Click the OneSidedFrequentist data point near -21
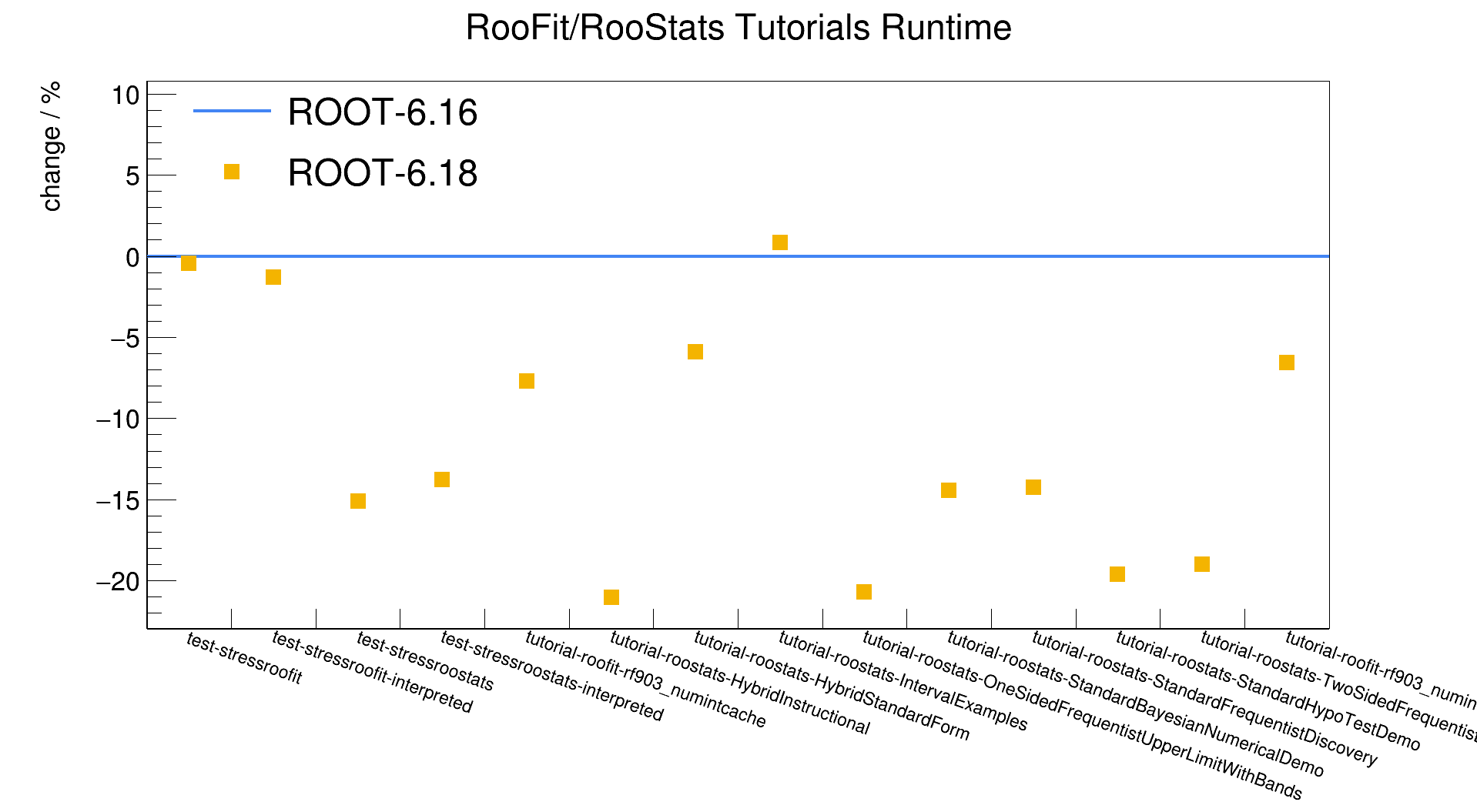Viewport: 1477px width, 812px height. (864, 592)
